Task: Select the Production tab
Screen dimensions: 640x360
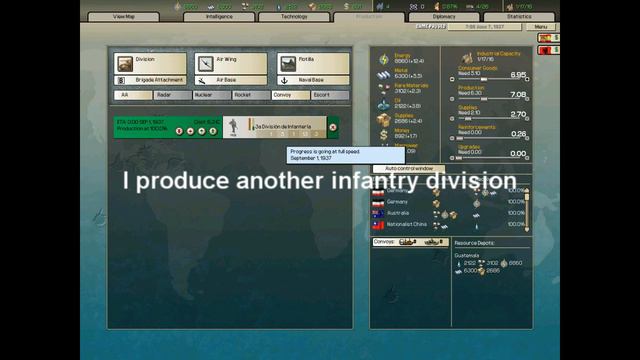Action: point(369,17)
